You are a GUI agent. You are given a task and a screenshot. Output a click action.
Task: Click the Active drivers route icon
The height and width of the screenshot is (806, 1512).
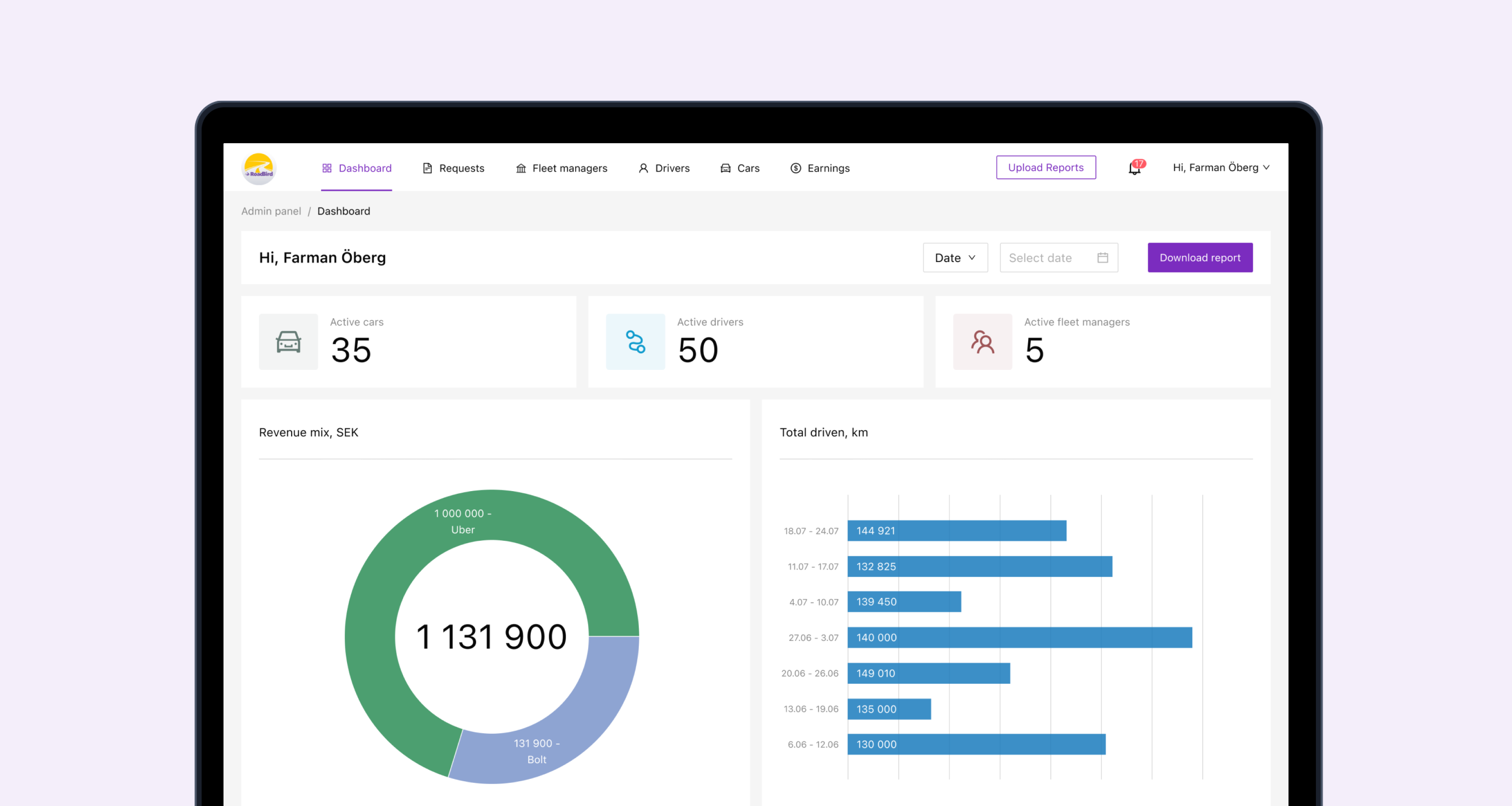[635, 342]
